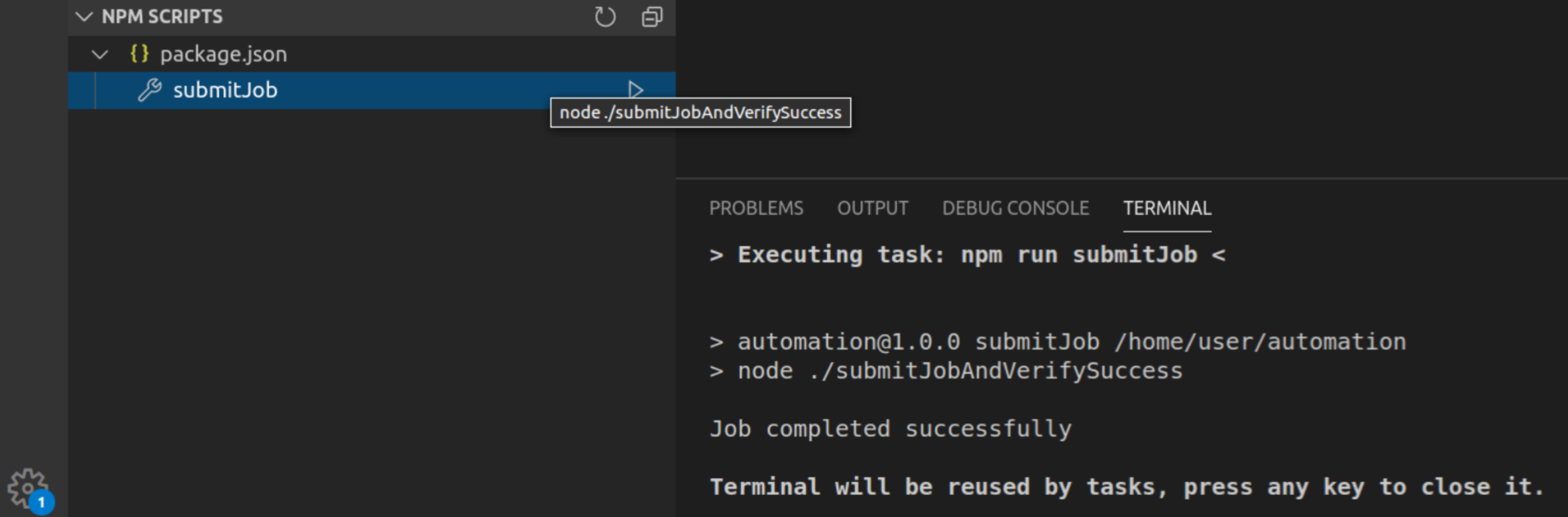Click the notification badge on the gear

(41, 502)
